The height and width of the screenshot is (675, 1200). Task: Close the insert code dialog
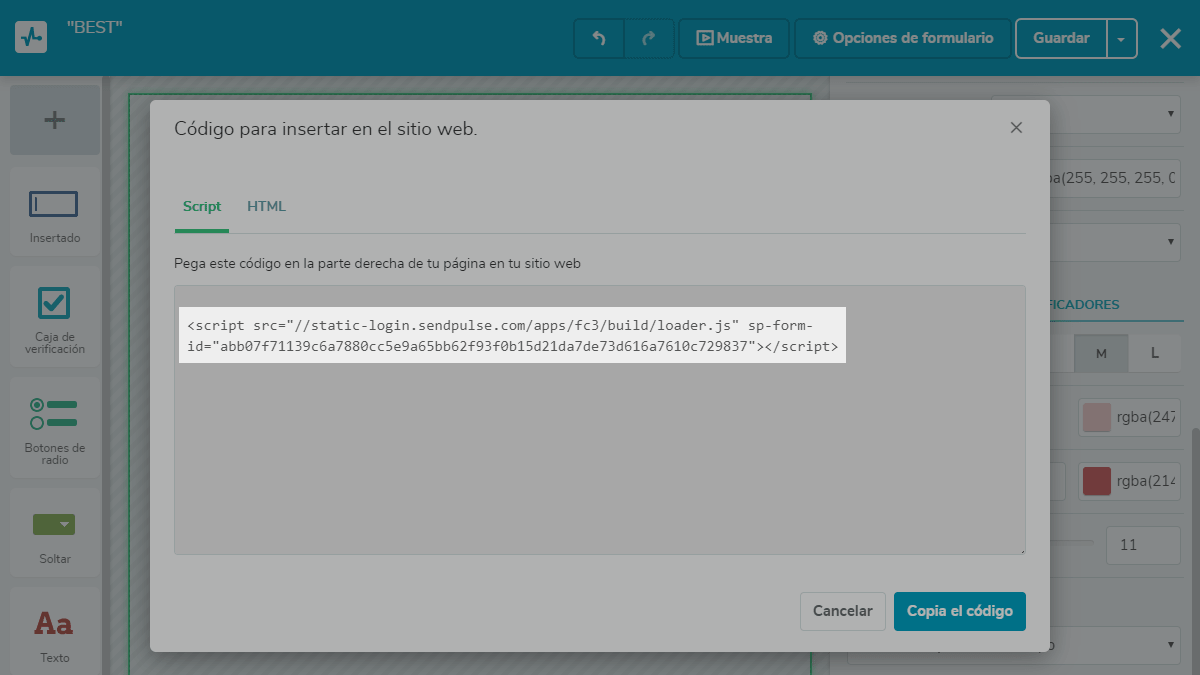(1016, 127)
